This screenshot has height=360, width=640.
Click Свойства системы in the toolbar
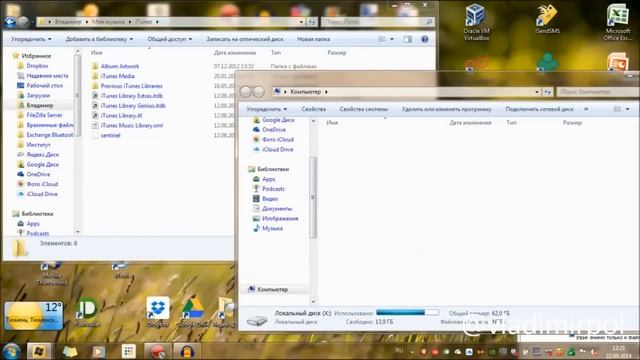(364, 109)
